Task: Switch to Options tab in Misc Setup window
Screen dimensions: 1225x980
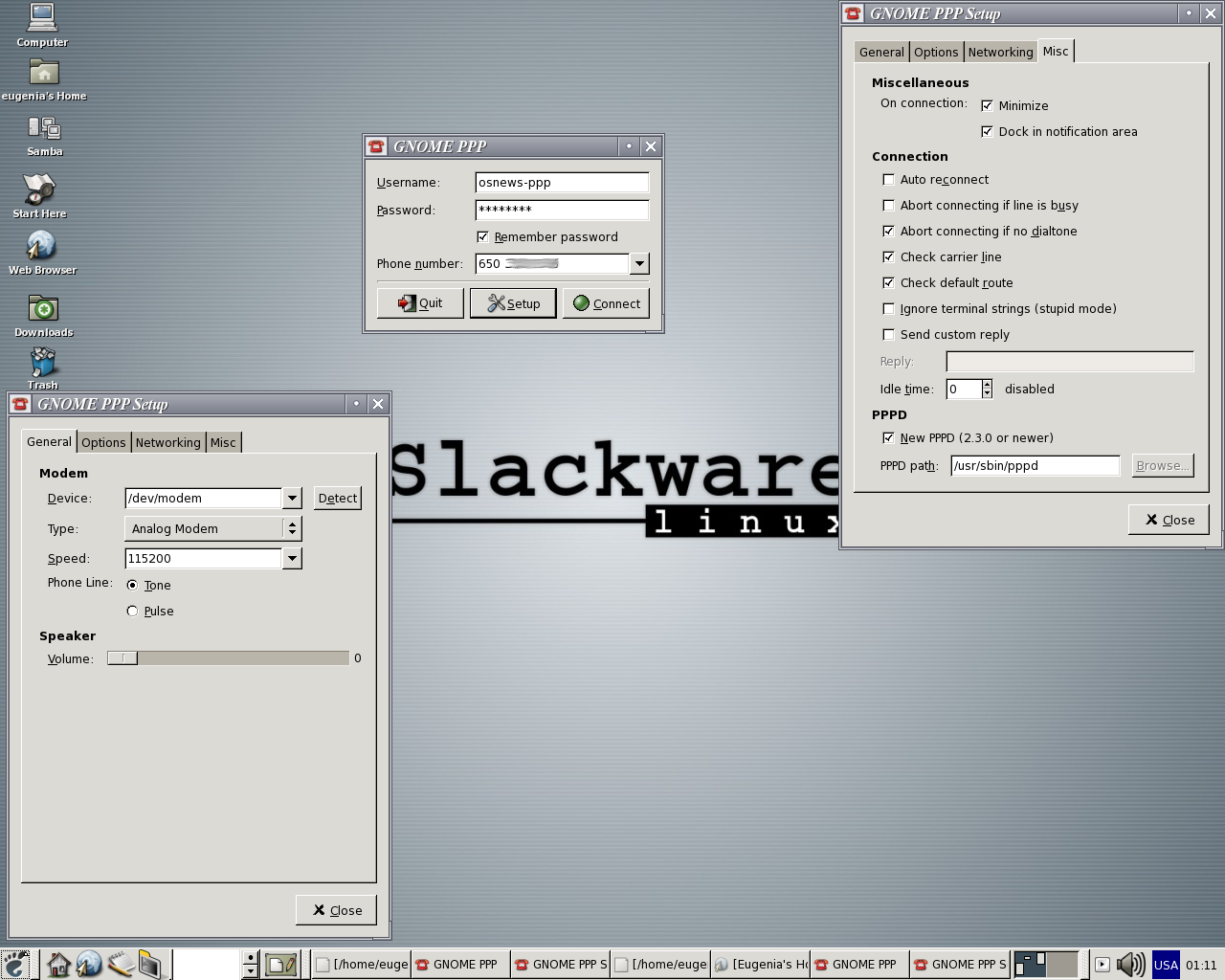Action: click(936, 52)
